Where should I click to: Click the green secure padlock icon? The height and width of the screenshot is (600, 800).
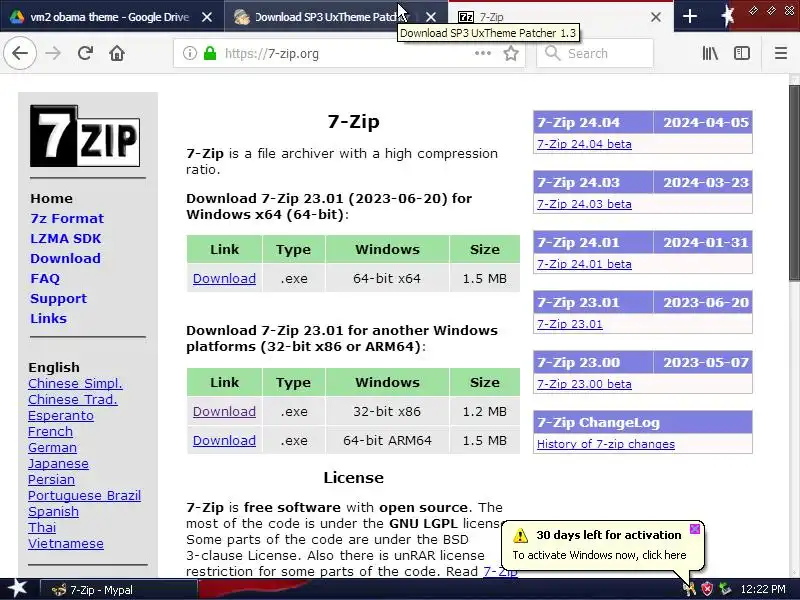pyautogui.click(x=210, y=53)
